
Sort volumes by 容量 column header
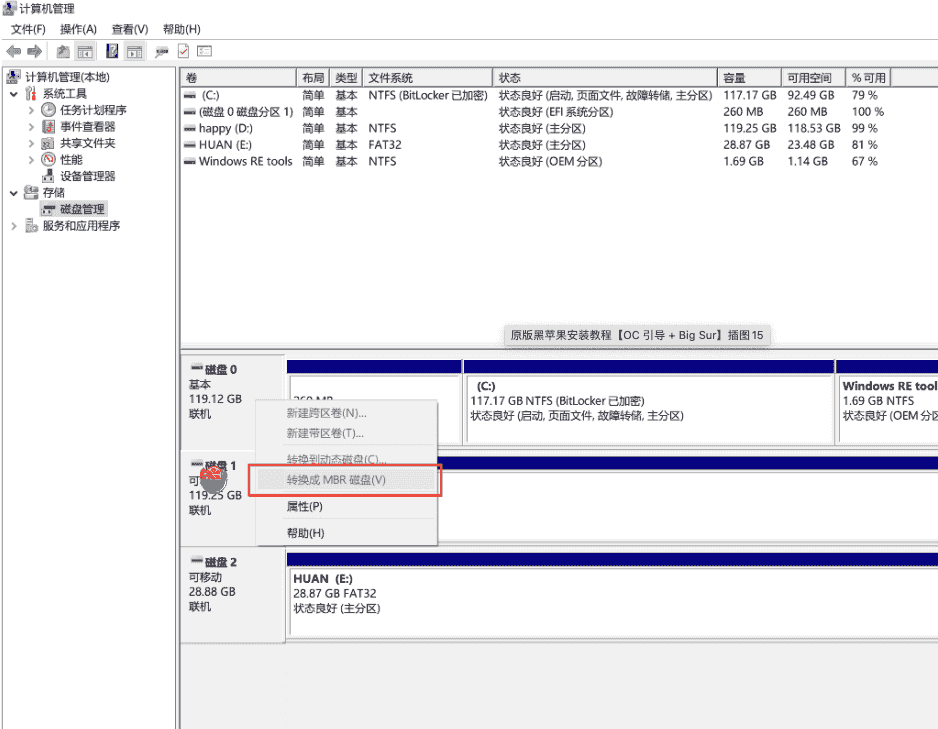point(734,78)
